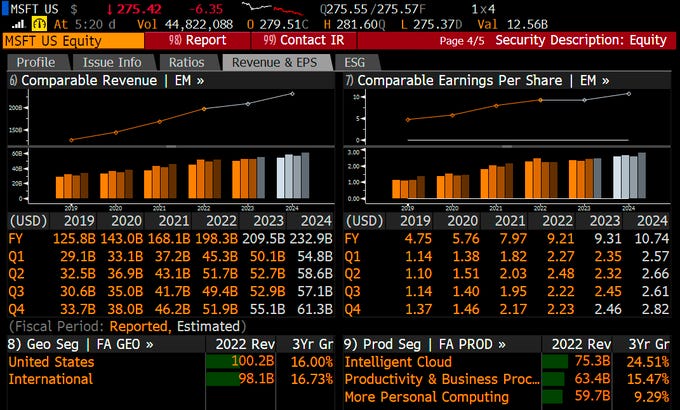Select More Personal Computing segment
Image resolution: width=680 pixels, height=410 pixels.
coord(507,397)
